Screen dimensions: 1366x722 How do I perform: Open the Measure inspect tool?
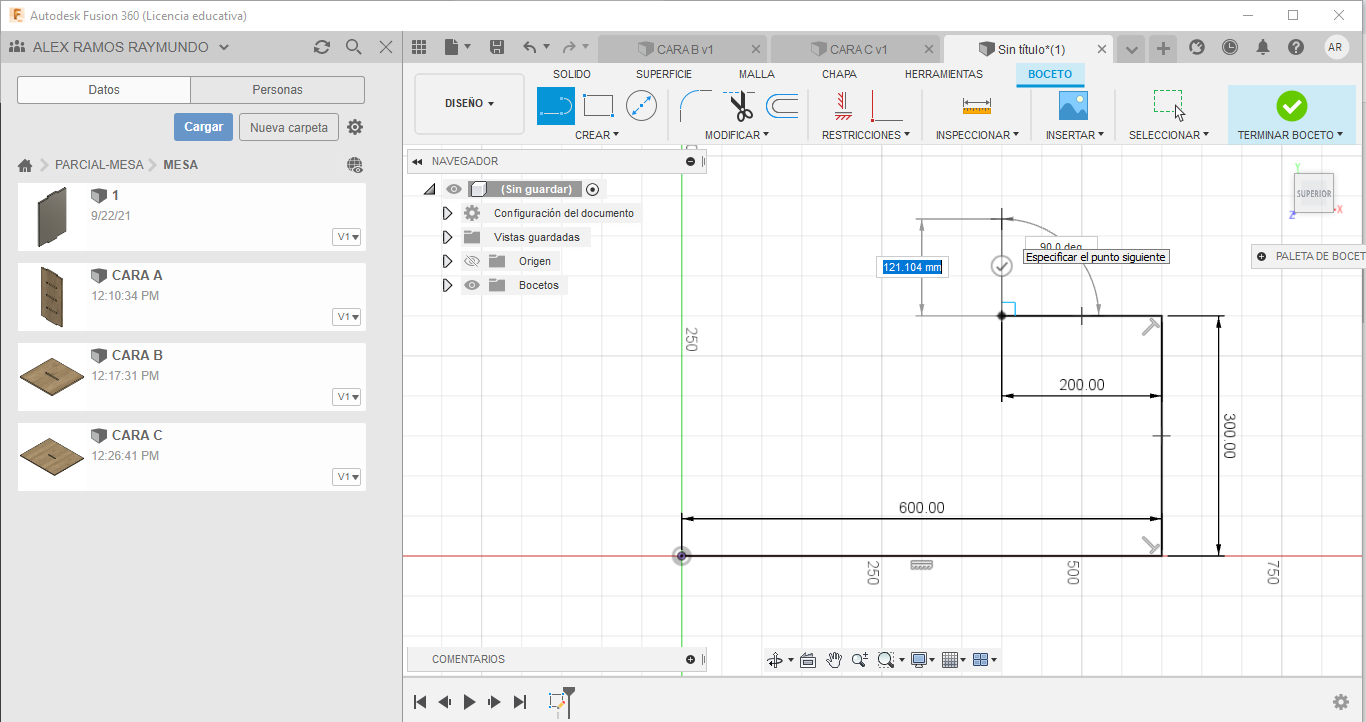[976, 105]
